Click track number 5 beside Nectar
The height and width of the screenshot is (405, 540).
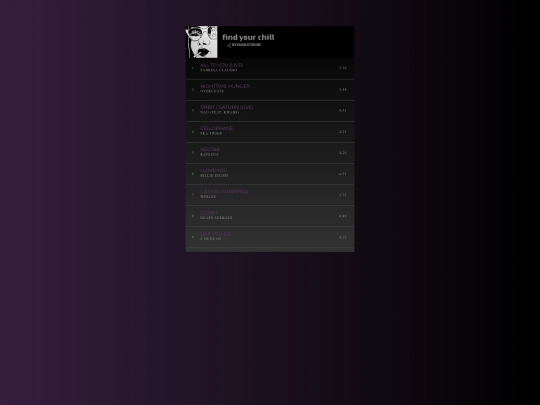point(193,153)
